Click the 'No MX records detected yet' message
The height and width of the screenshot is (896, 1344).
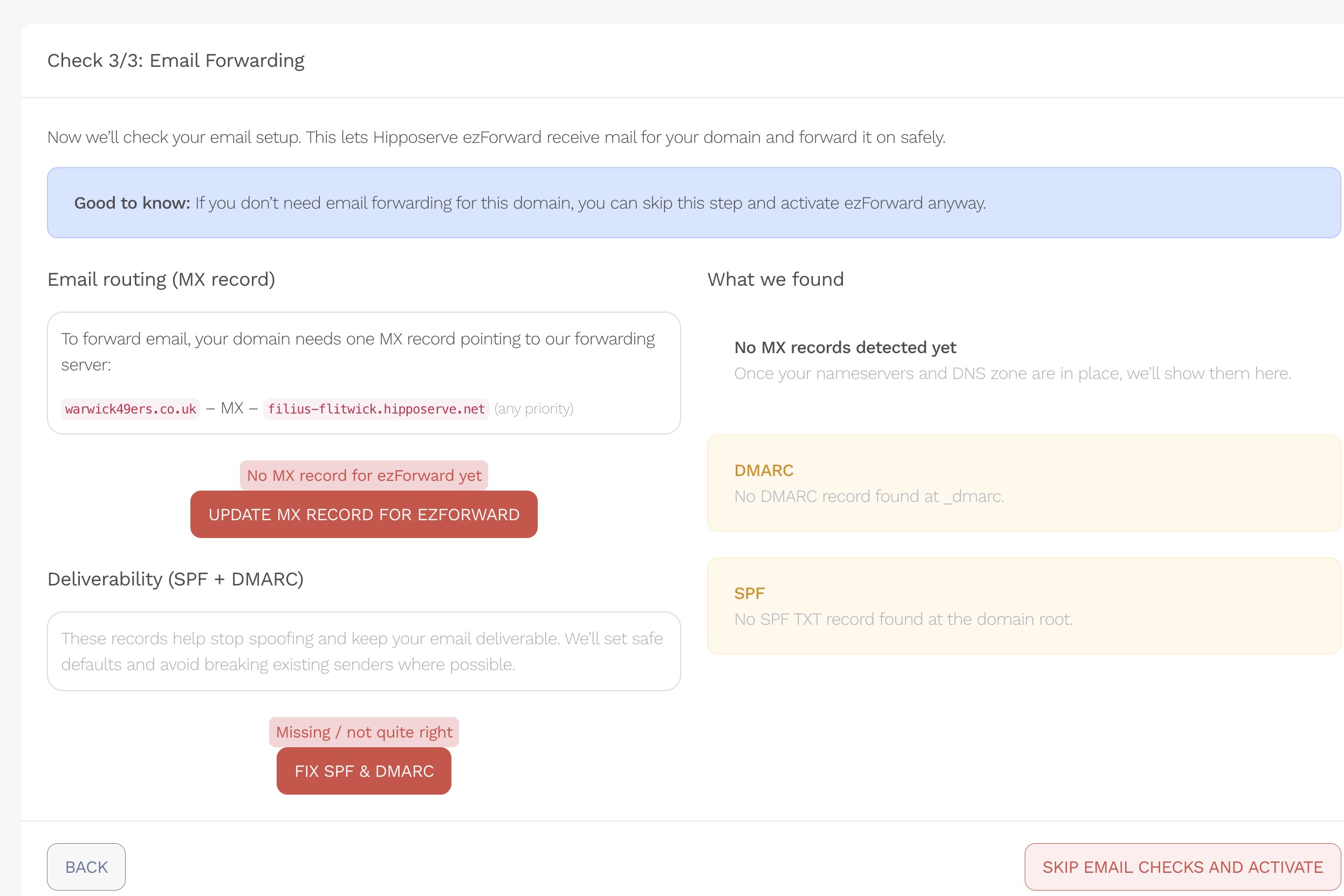pyautogui.click(x=845, y=347)
